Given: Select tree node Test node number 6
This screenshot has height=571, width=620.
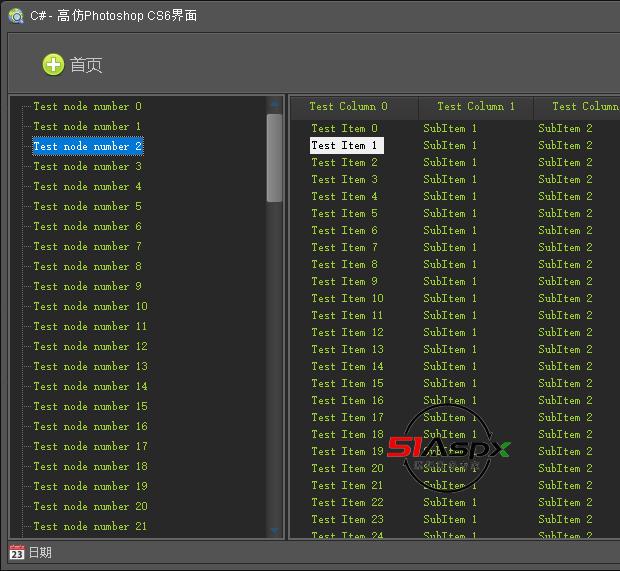Looking at the screenshot, I should tap(87, 227).
